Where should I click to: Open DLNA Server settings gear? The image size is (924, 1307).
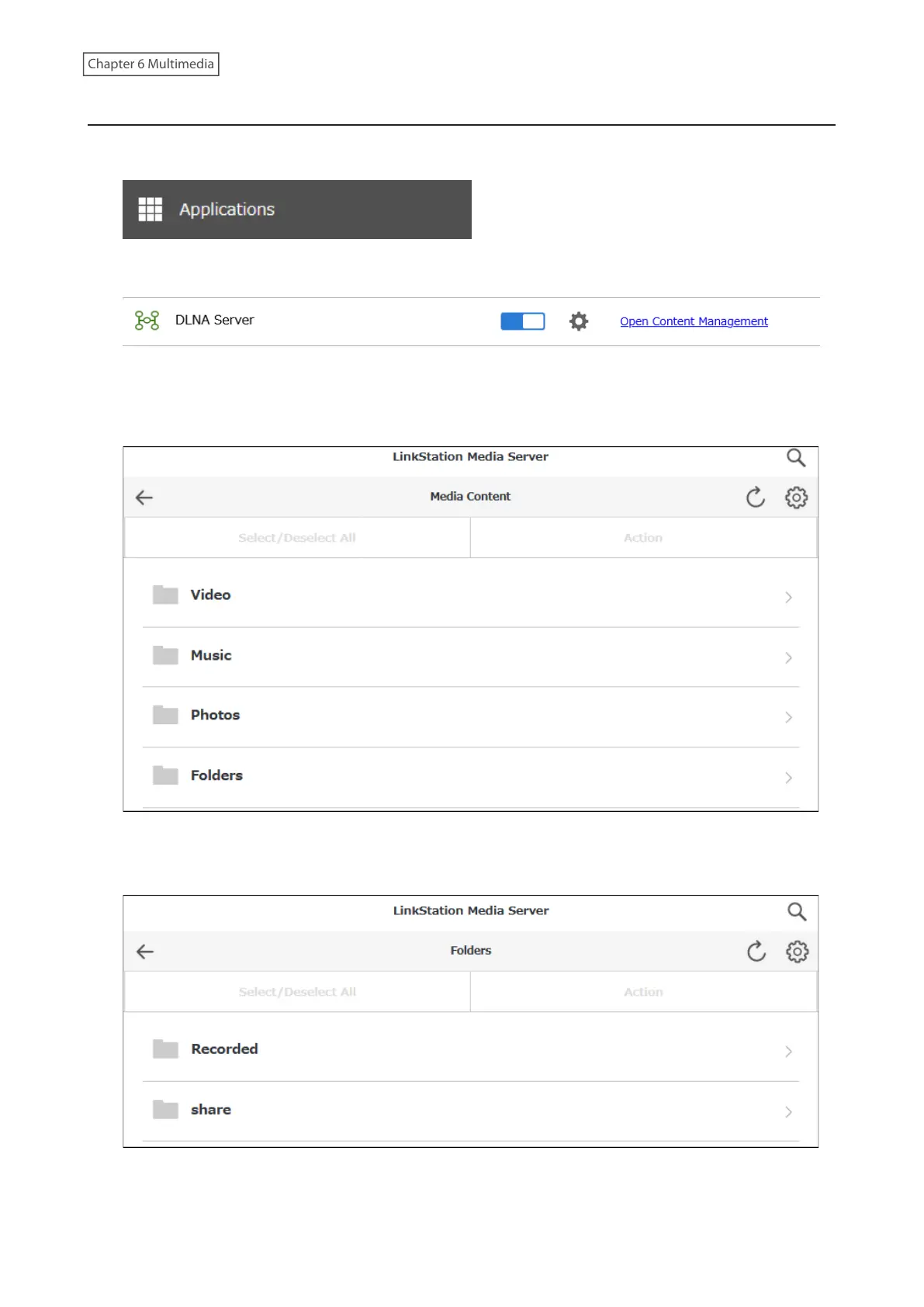[579, 321]
